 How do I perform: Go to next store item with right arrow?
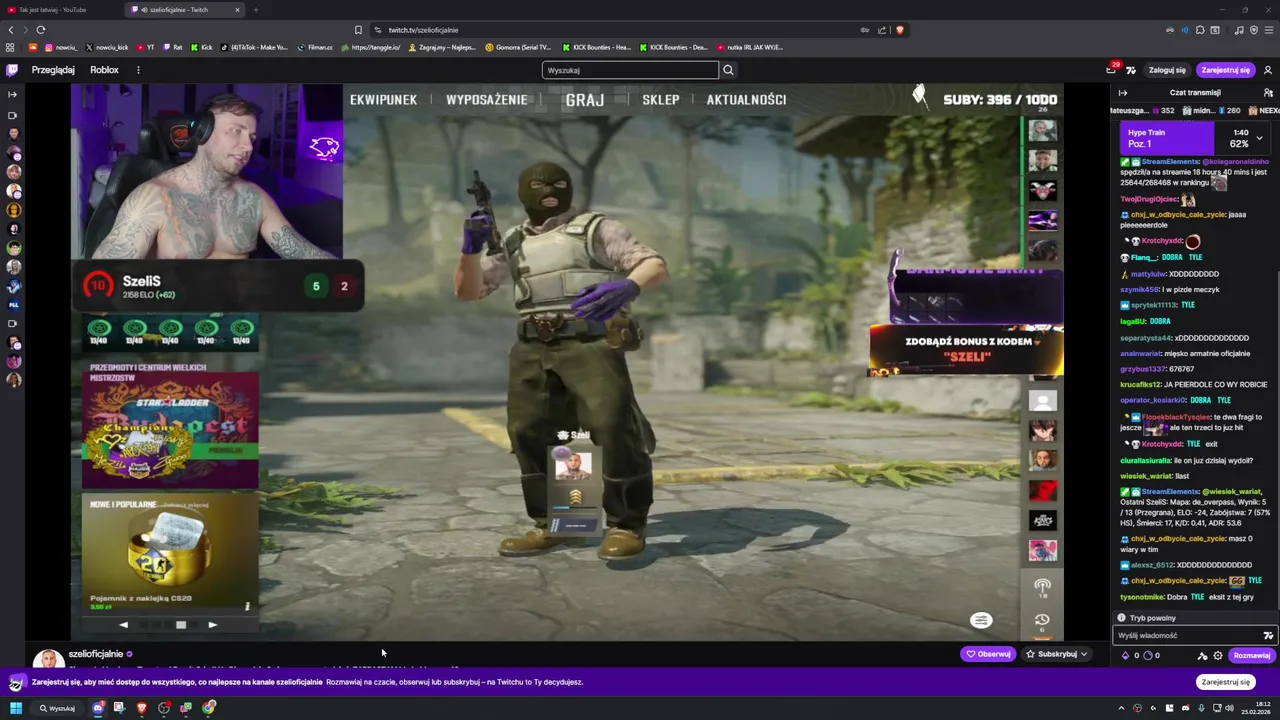pyautogui.click(x=213, y=625)
